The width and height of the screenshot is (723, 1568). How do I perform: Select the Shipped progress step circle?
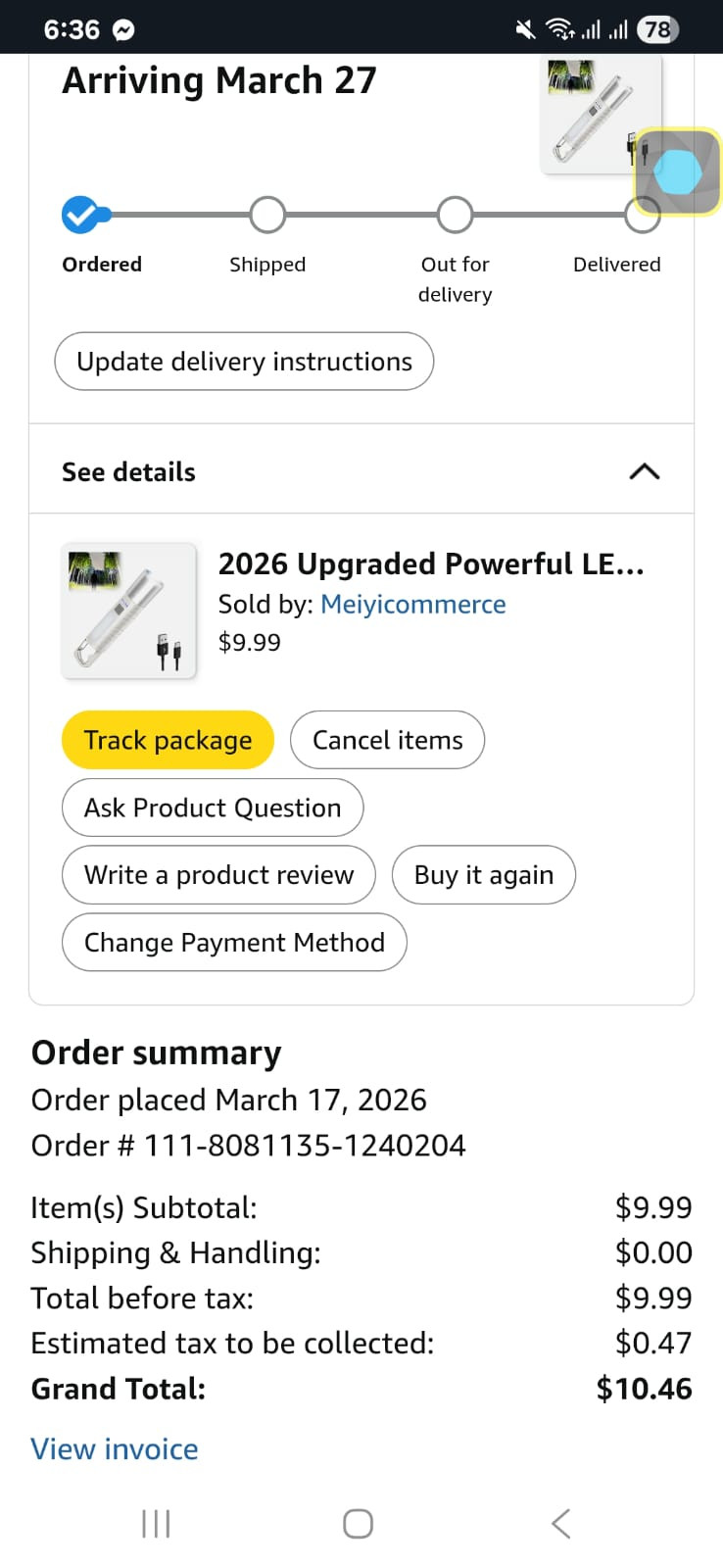coord(267,215)
